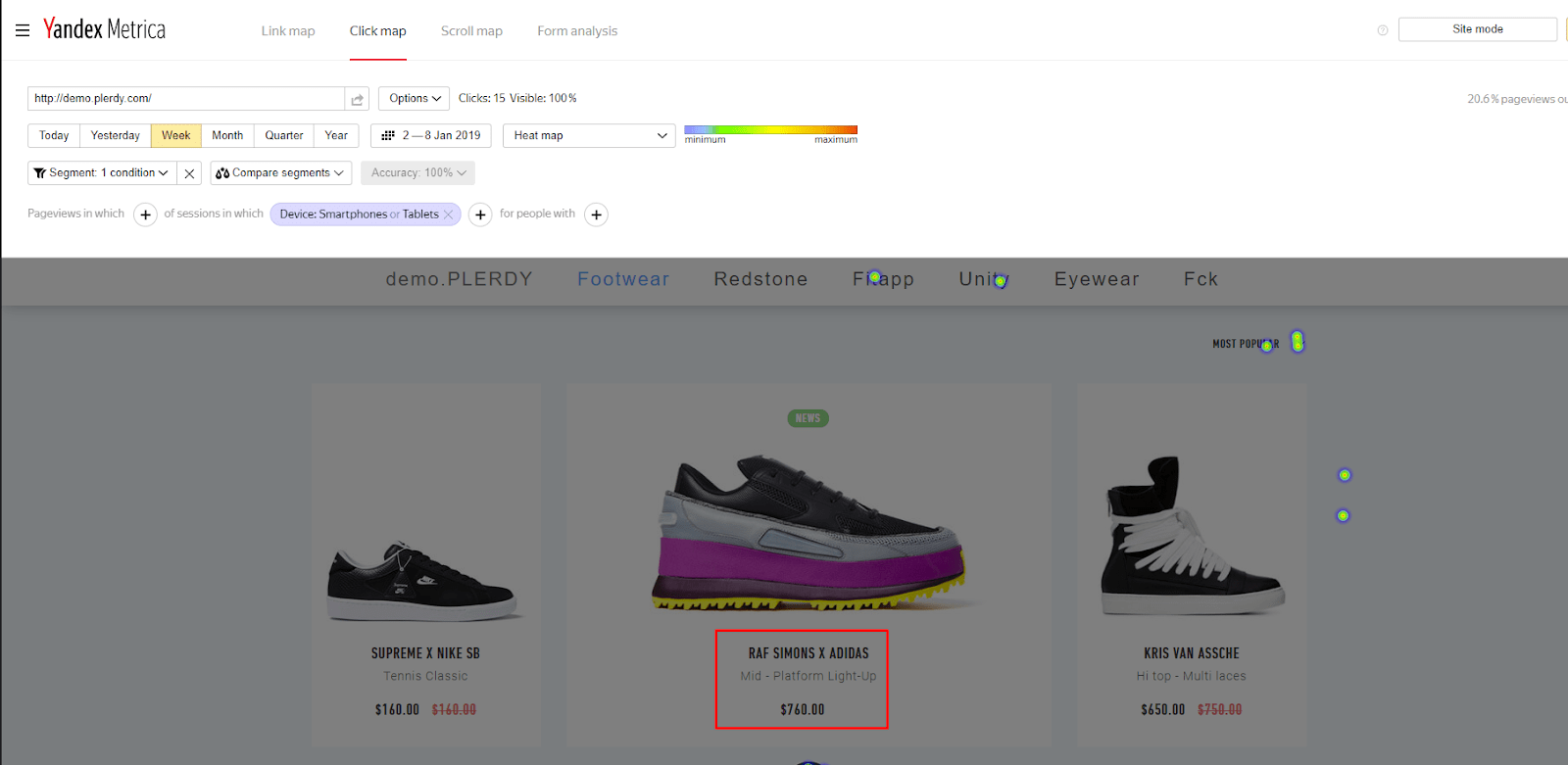Image resolution: width=1568 pixels, height=765 pixels.
Task: Click the help question mark icon
Action: (1383, 30)
